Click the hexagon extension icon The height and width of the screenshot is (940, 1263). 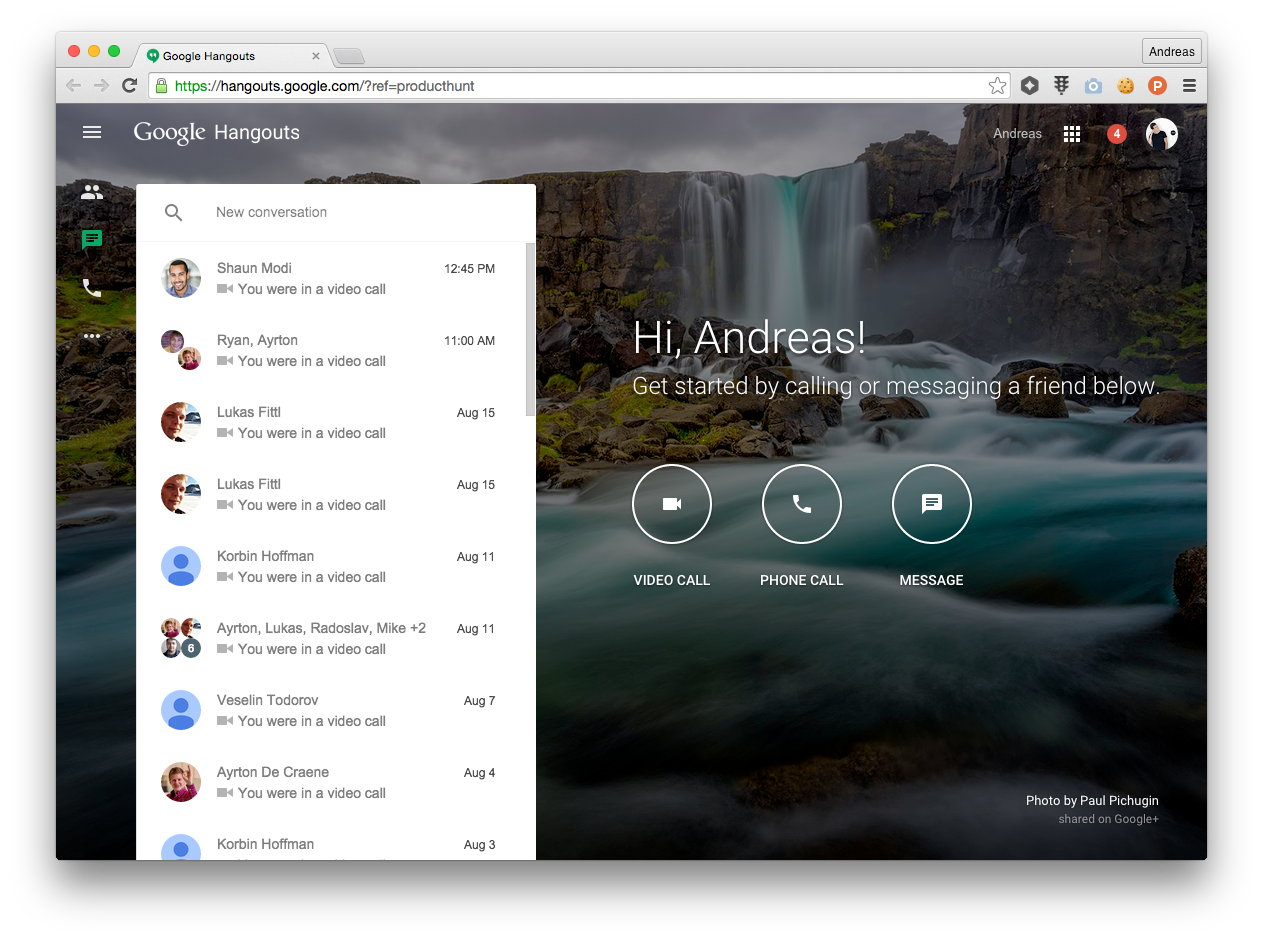pyautogui.click(x=1030, y=86)
